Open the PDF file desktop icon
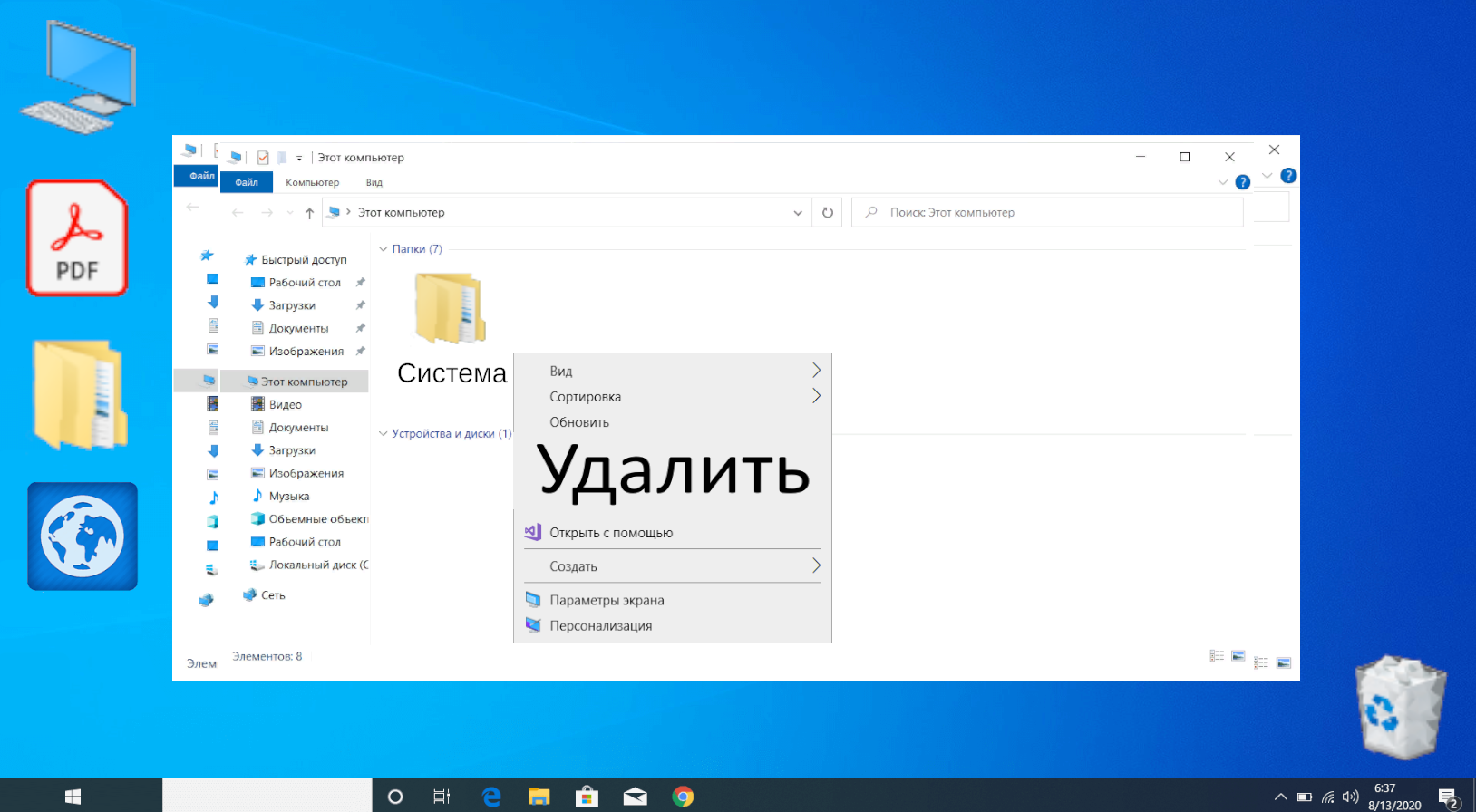 point(77,238)
